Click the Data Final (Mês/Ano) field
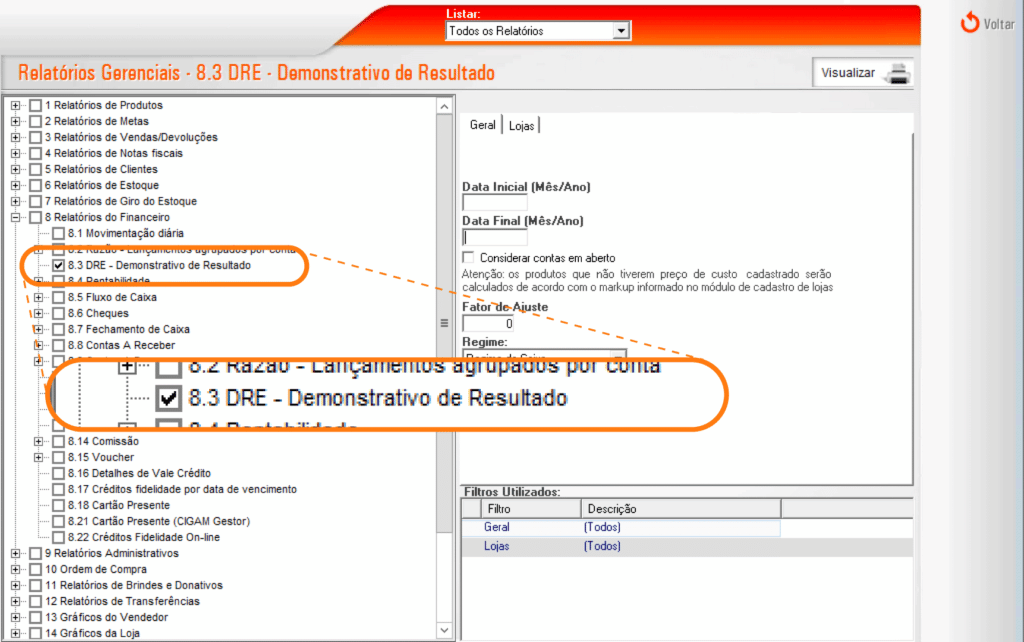 tap(494, 237)
